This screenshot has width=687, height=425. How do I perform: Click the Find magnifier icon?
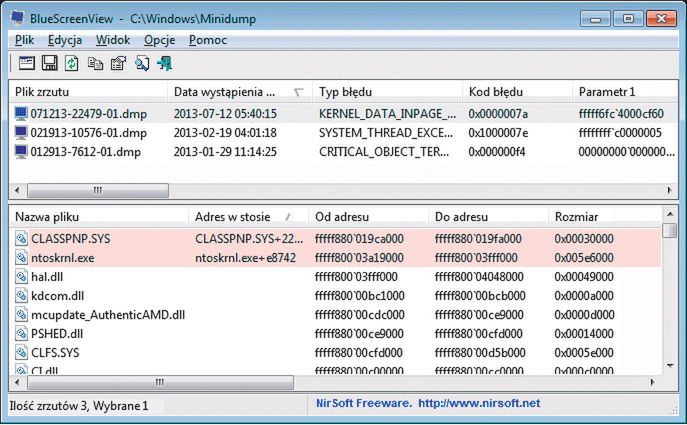[x=142, y=64]
